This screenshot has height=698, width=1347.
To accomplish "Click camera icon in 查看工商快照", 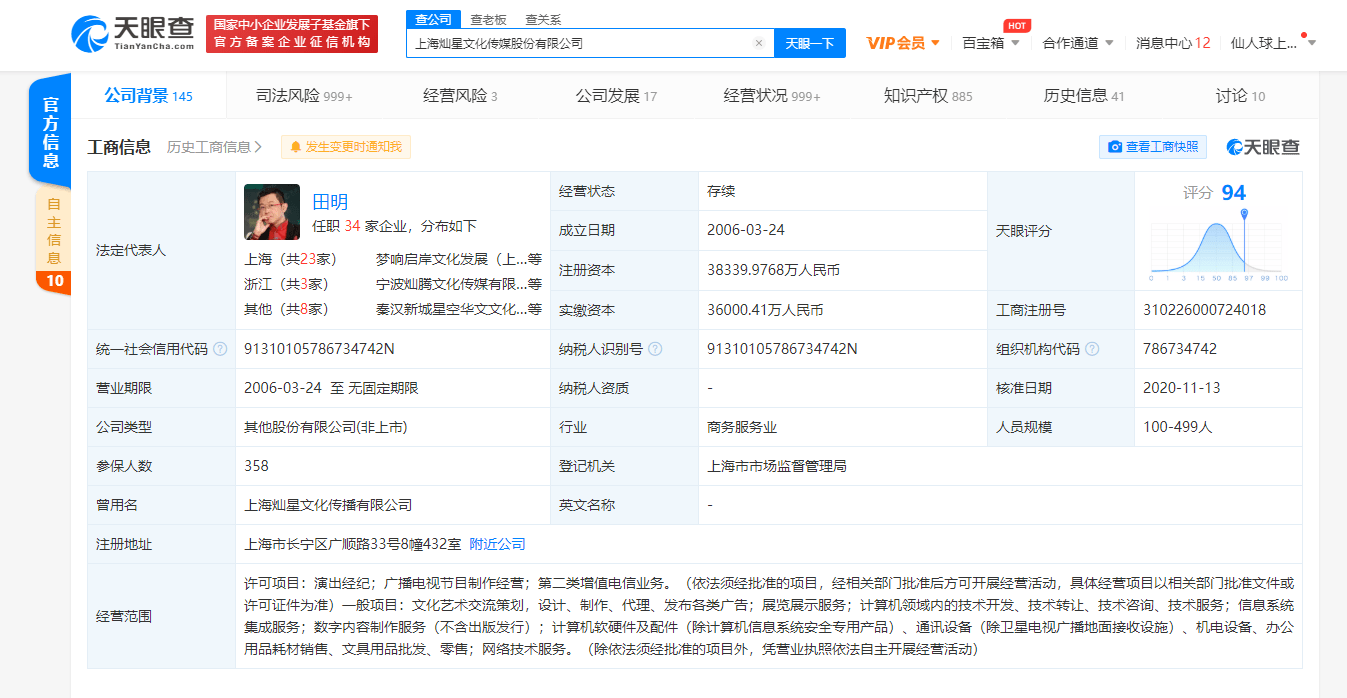I will click(x=1115, y=147).
